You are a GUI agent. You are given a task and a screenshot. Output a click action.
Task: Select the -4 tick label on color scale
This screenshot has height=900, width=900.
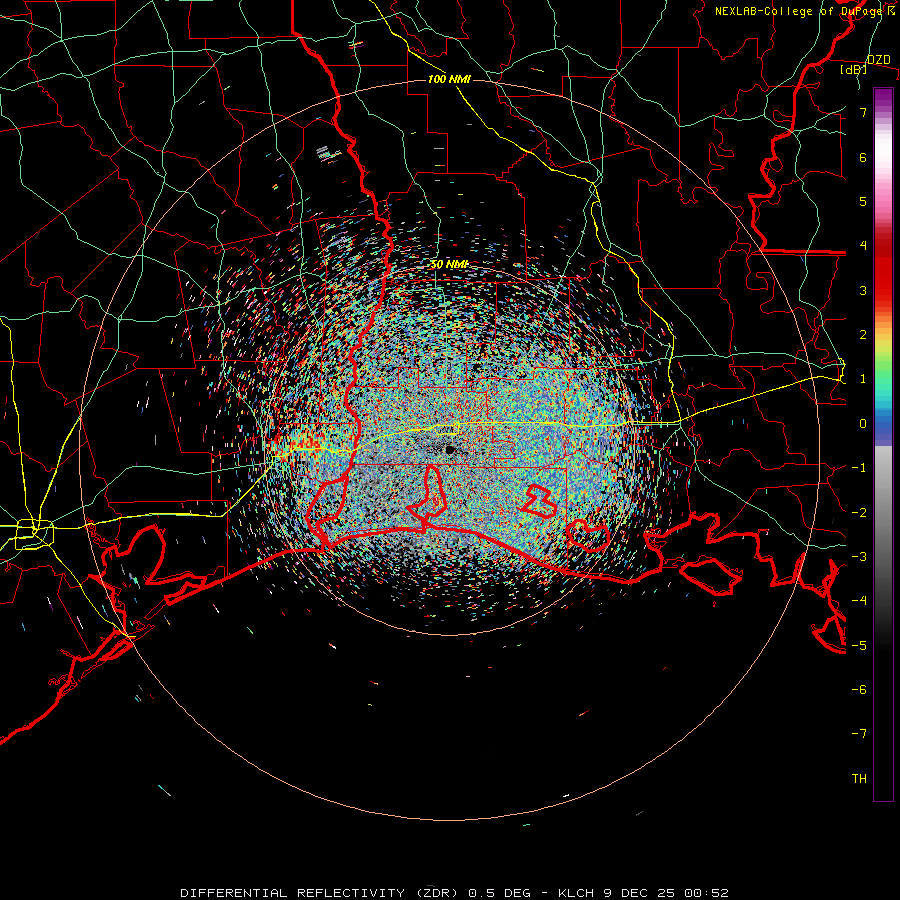tap(859, 601)
